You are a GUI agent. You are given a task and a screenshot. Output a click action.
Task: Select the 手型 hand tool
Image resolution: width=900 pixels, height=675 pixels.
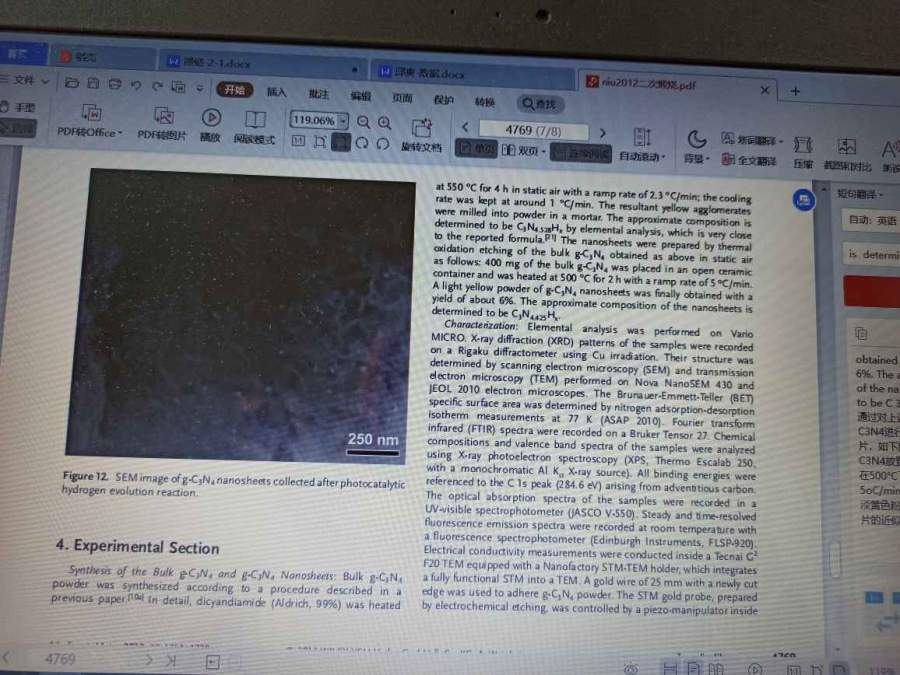click(18, 107)
